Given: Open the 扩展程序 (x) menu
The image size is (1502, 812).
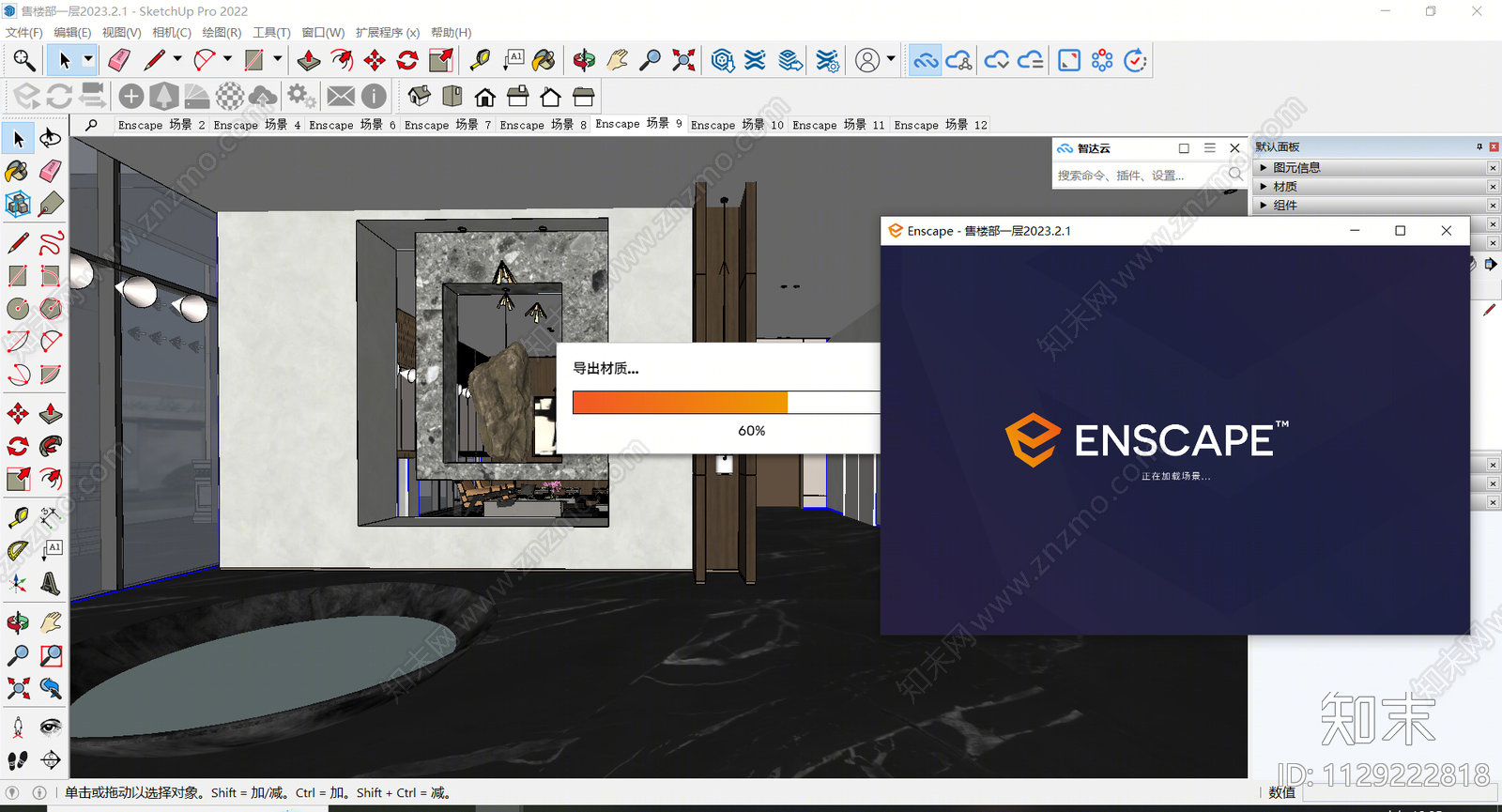Looking at the screenshot, I should pos(388,32).
